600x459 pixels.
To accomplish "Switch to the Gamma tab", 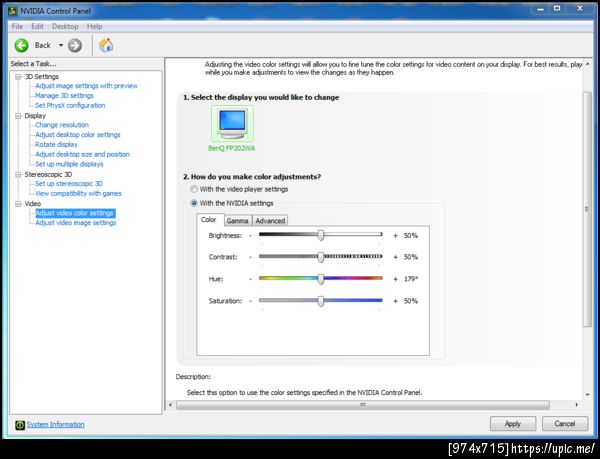I will coord(238,221).
